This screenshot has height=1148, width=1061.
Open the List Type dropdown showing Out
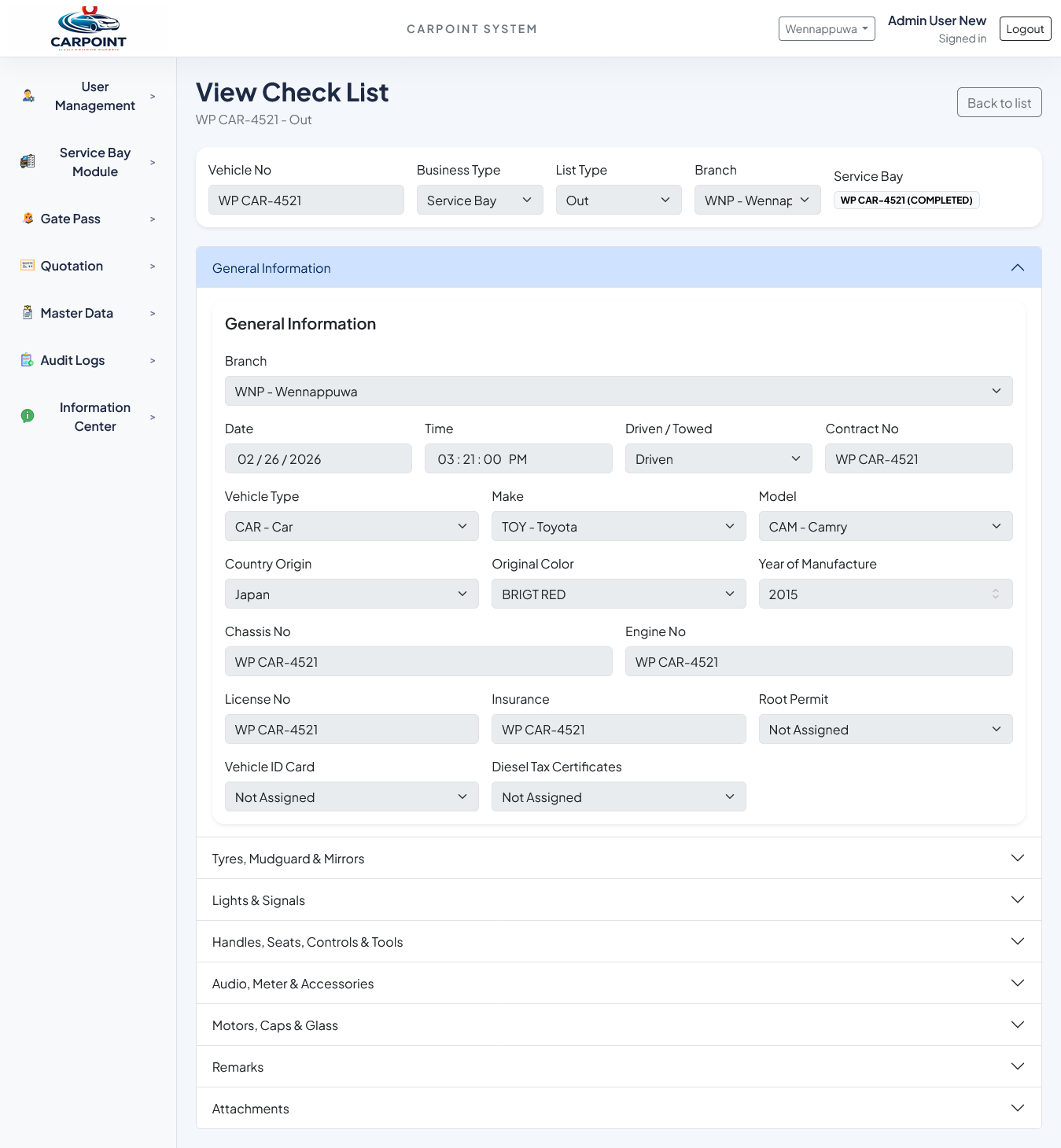[618, 200]
